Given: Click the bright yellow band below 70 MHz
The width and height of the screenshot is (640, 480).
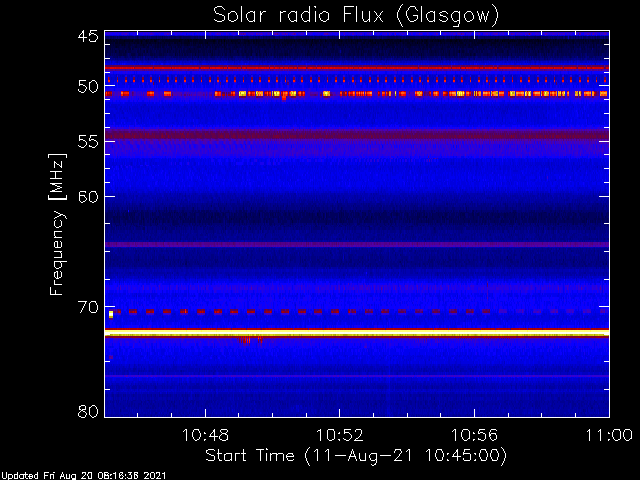Looking at the screenshot, I should [357, 334].
